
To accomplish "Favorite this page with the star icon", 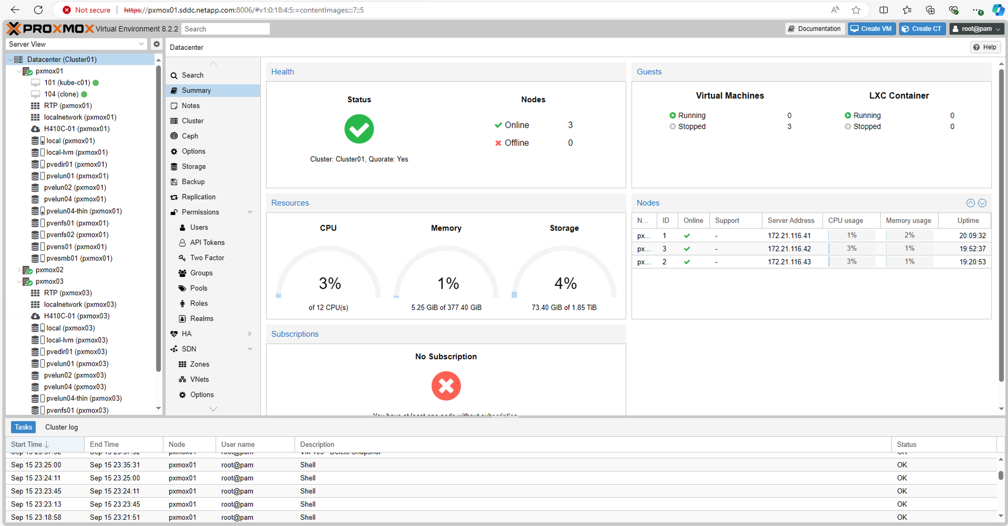I will pos(856,10).
